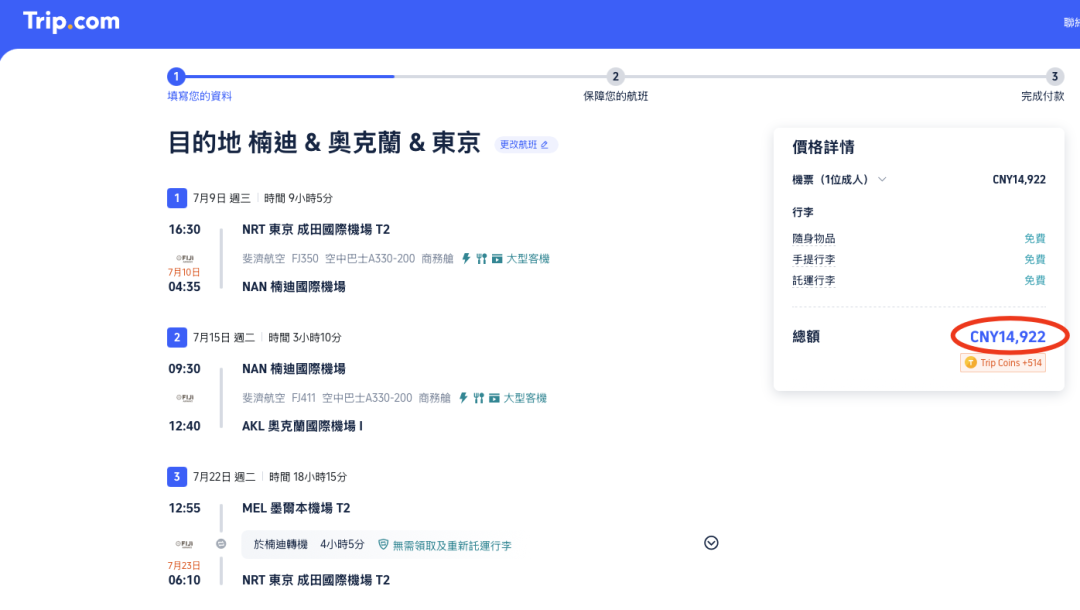Click the total amount CNY14,922

[1008, 337]
